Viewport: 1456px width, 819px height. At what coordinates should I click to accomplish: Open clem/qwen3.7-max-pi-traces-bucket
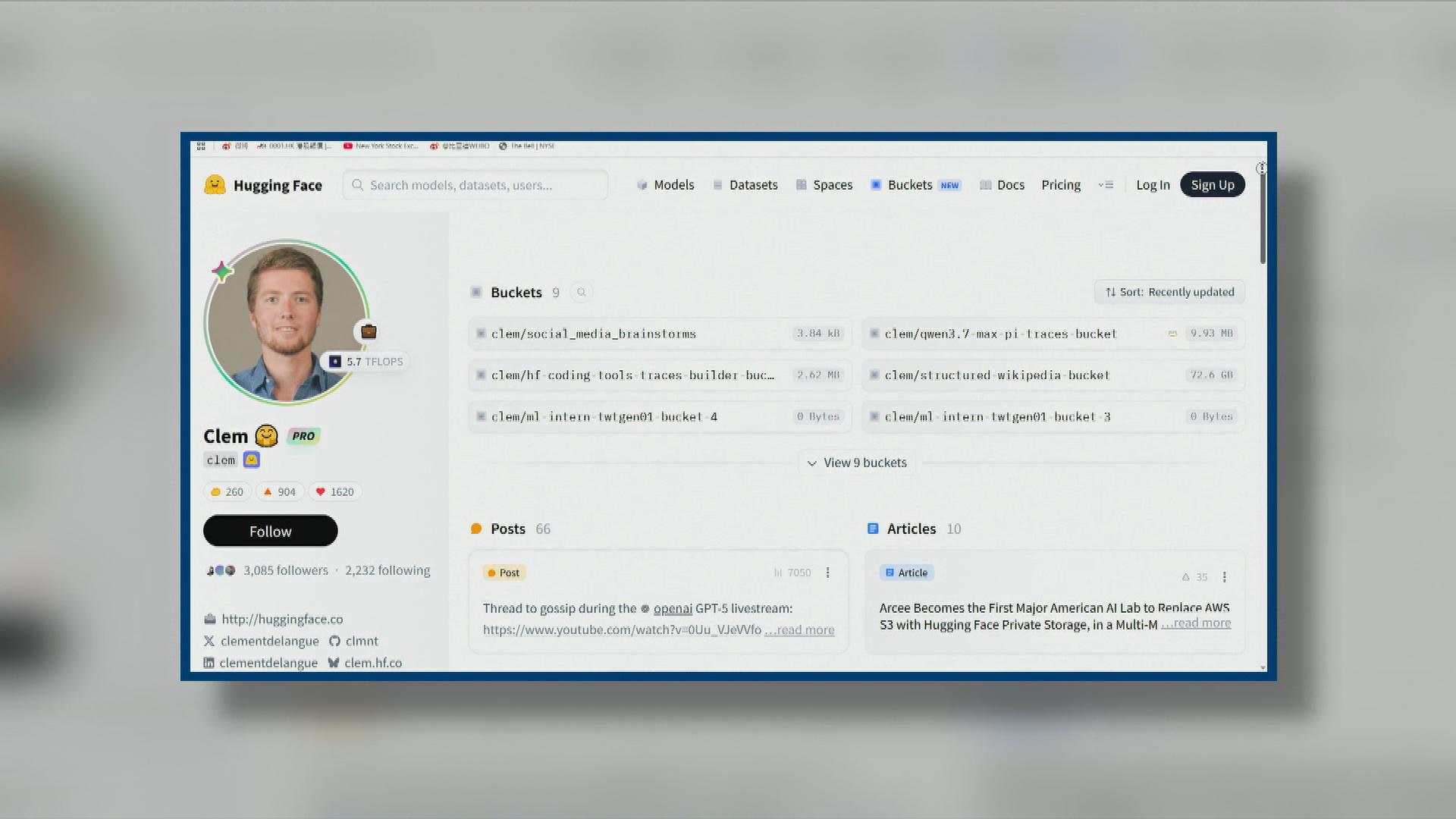1053,334
